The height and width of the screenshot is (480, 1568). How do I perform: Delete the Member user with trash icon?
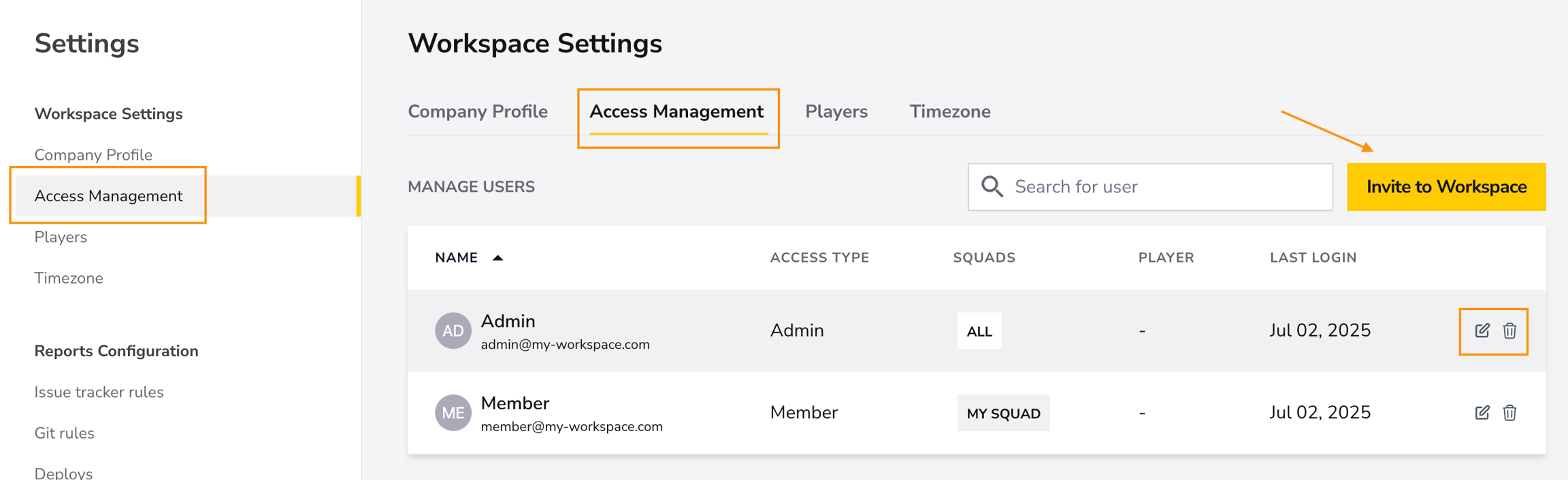(x=1509, y=413)
